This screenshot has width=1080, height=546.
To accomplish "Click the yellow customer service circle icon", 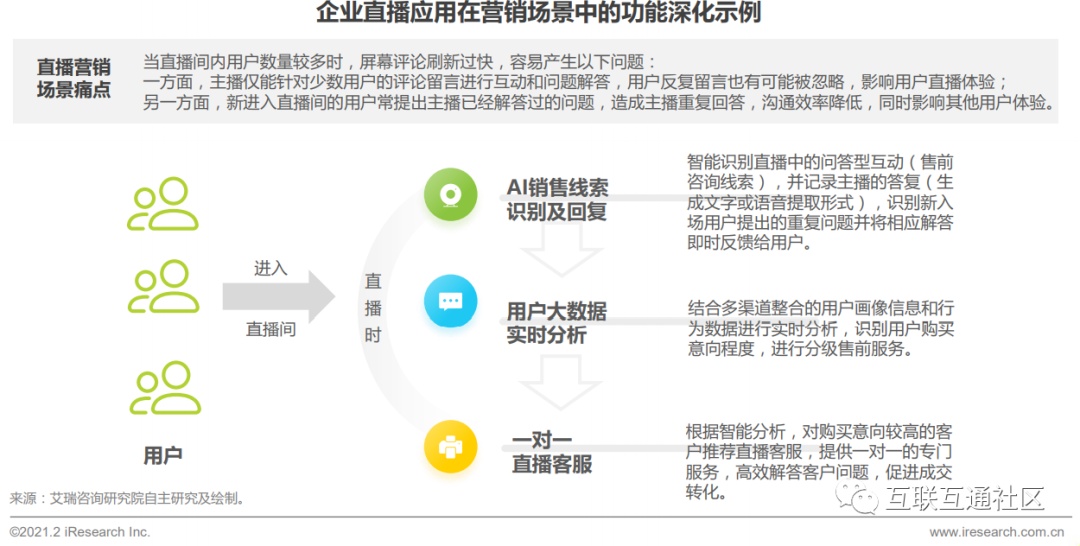I will (450, 447).
